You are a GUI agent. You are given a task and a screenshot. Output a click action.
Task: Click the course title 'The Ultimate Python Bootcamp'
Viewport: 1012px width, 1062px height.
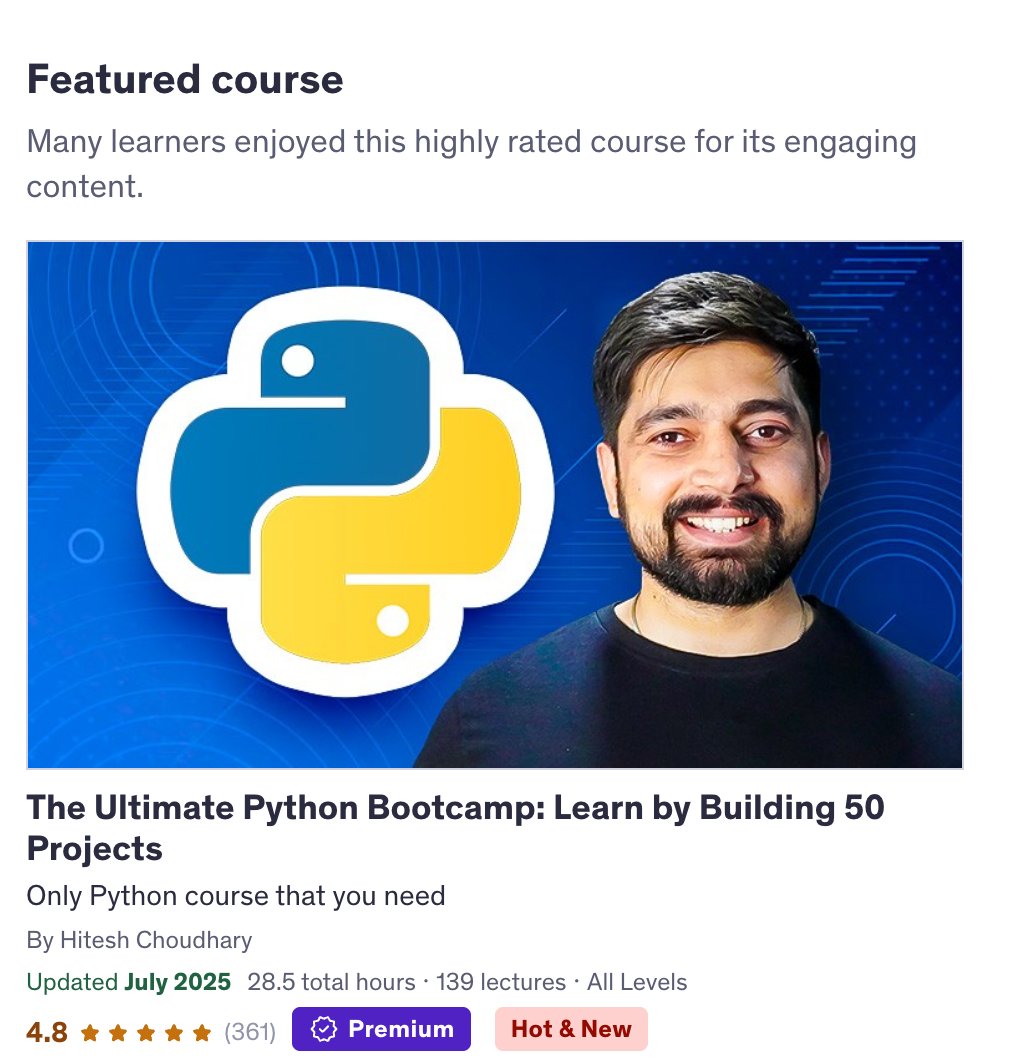455,828
